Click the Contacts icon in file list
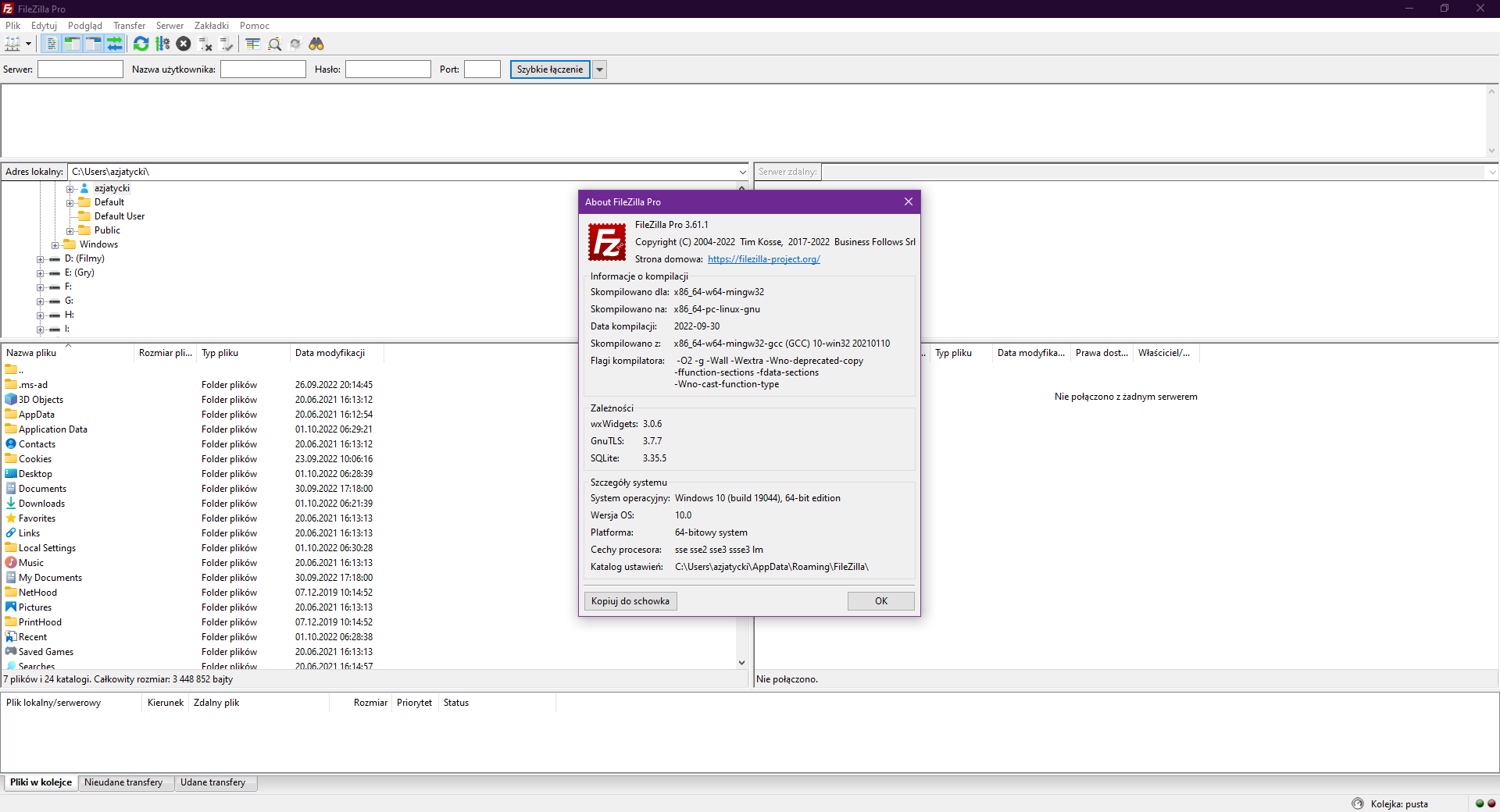This screenshot has height=812, width=1500. (x=11, y=444)
